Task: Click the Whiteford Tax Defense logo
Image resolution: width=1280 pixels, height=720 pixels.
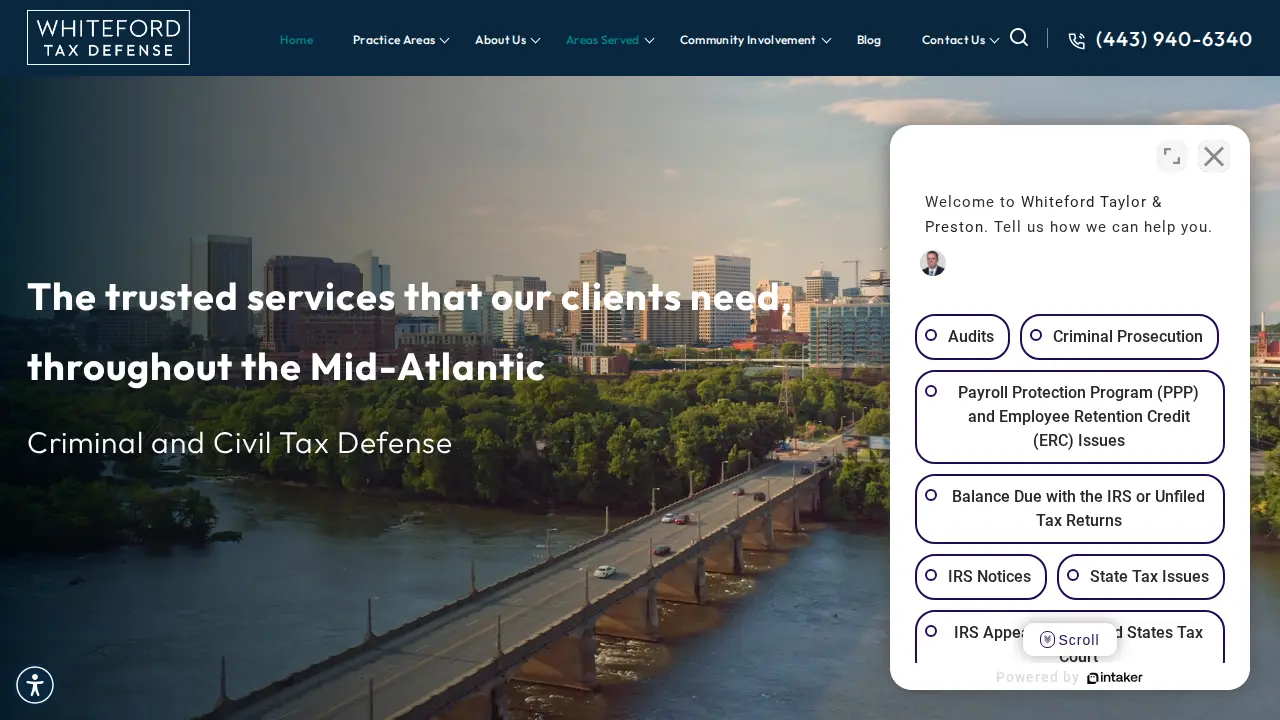Action: point(108,38)
